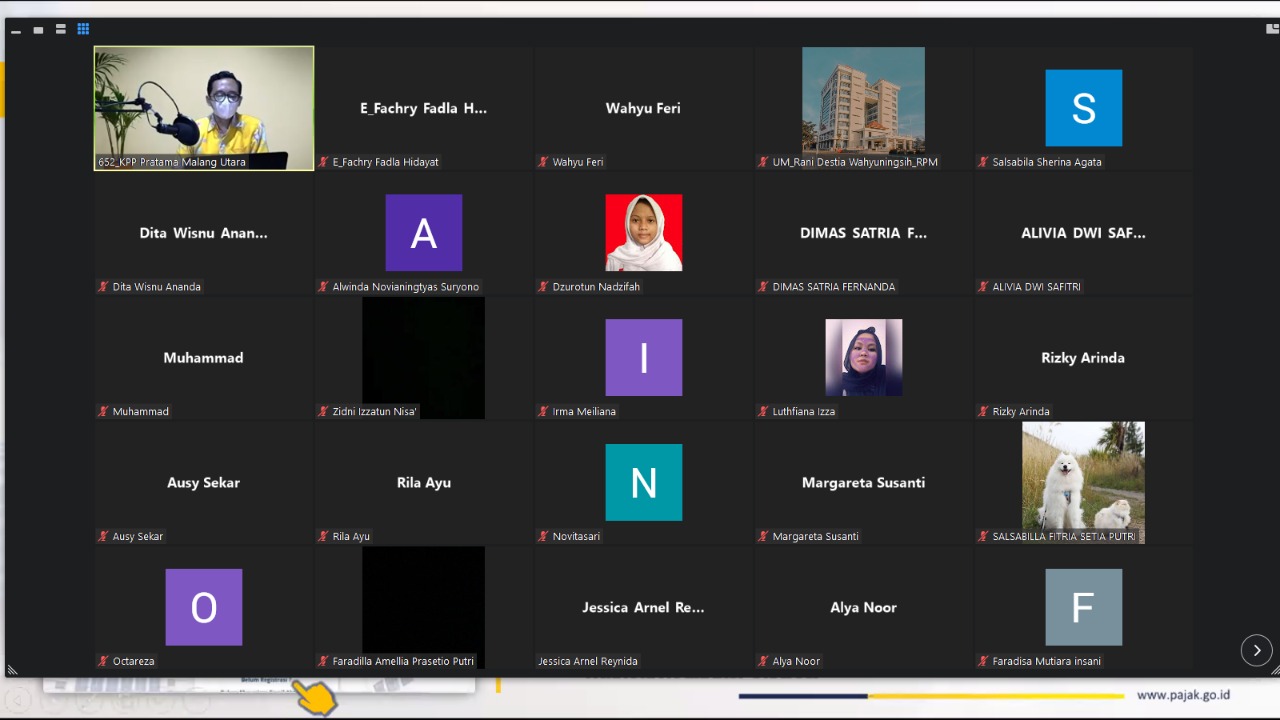Screen dimensions: 1280x720
Task: Click muted mic icon beside Wahyu Feri
Action: pyautogui.click(x=543, y=162)
